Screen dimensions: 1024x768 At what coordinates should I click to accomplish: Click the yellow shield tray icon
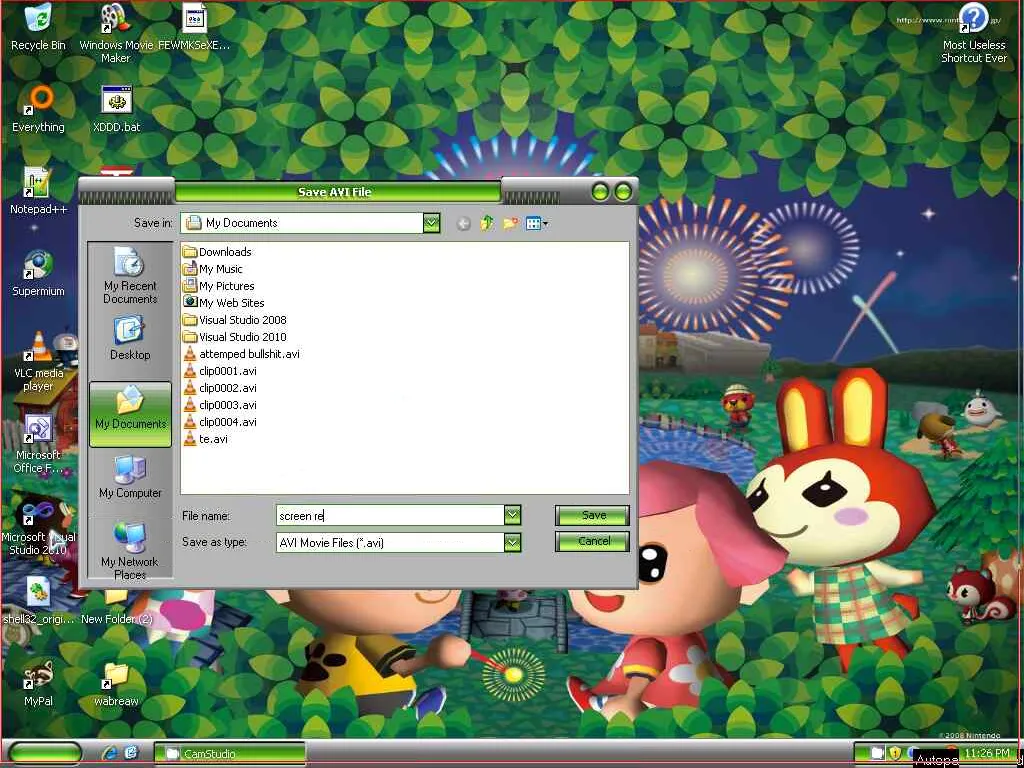pos(894,753)
